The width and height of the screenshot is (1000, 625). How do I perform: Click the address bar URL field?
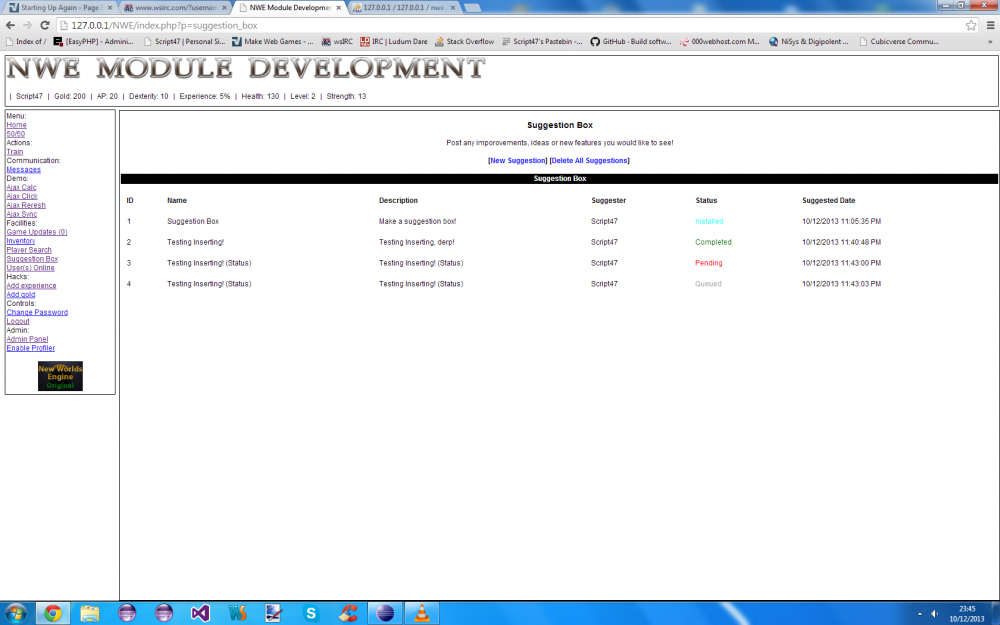point(500,25)
